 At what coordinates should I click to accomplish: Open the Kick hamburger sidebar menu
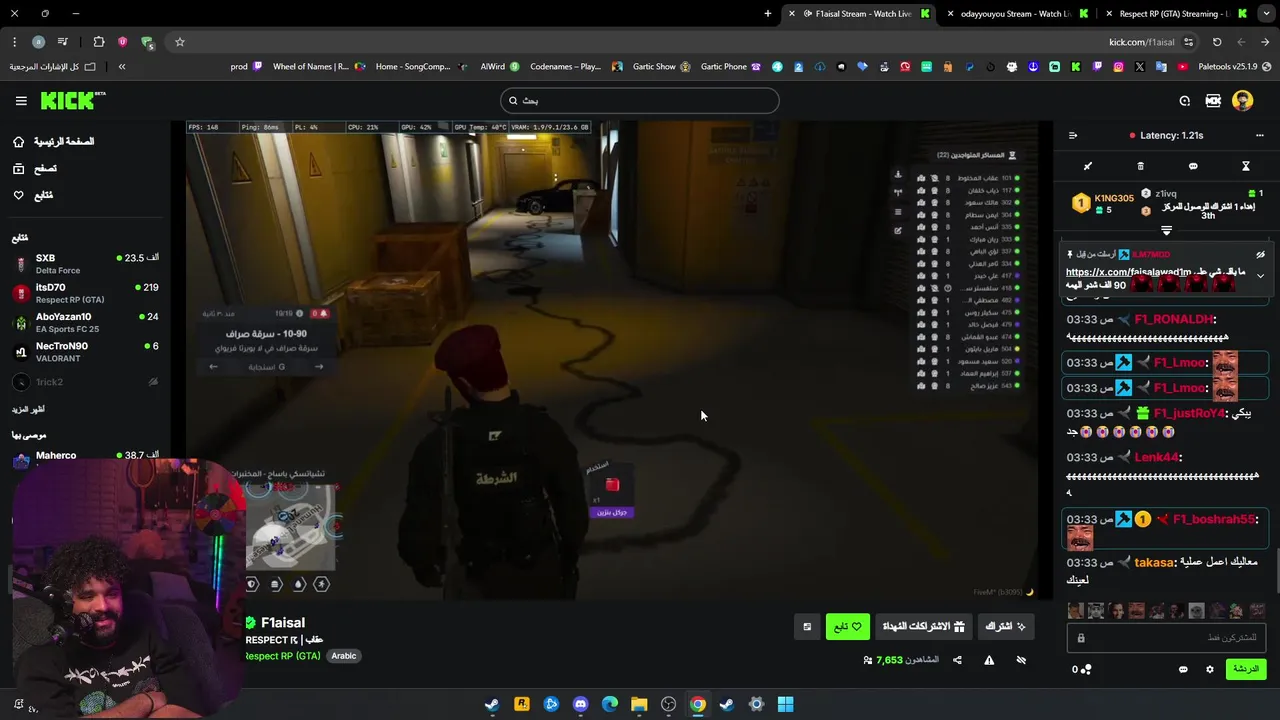(21, 101)
